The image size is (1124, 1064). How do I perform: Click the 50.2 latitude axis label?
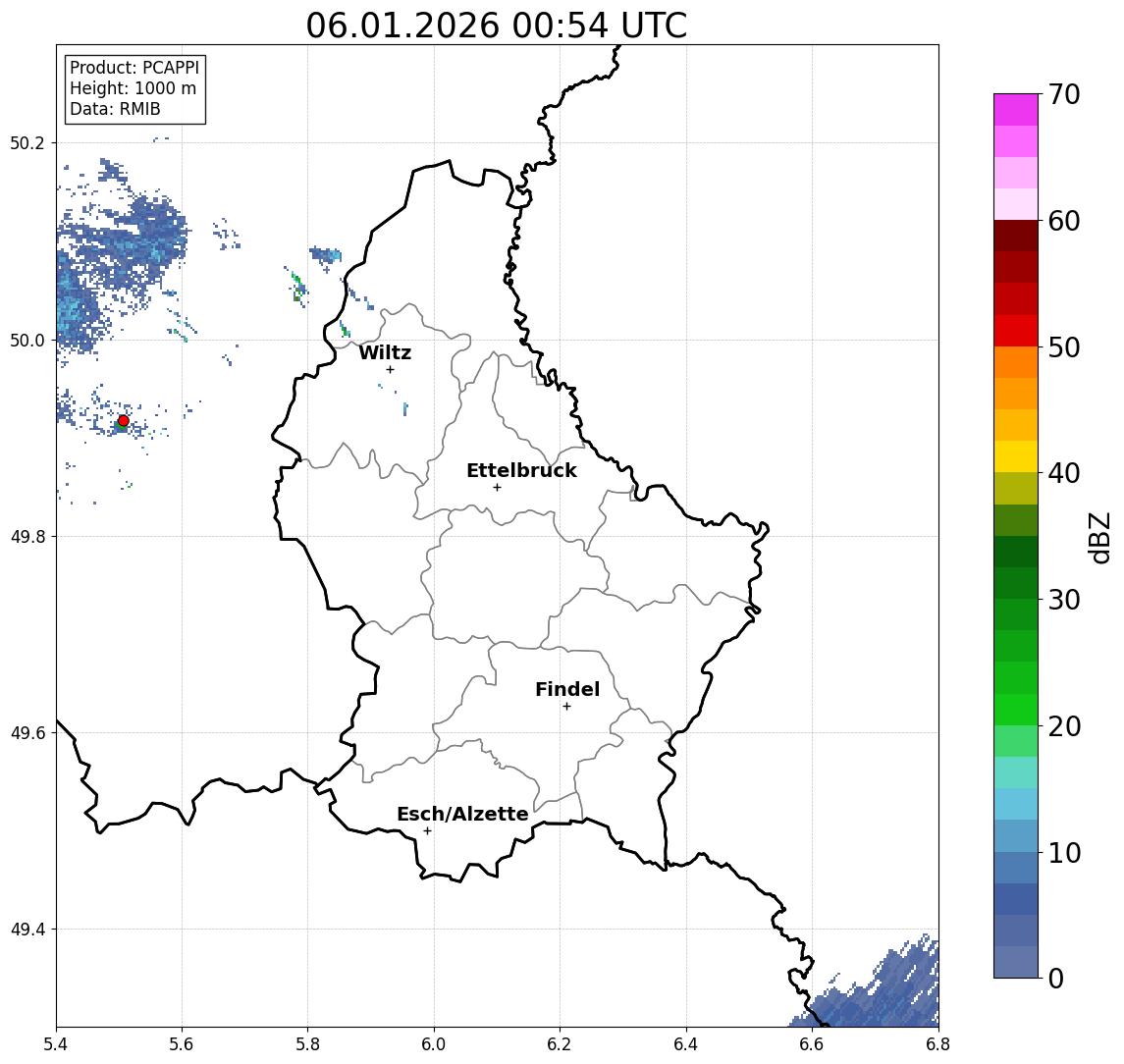tap(27, 142)
